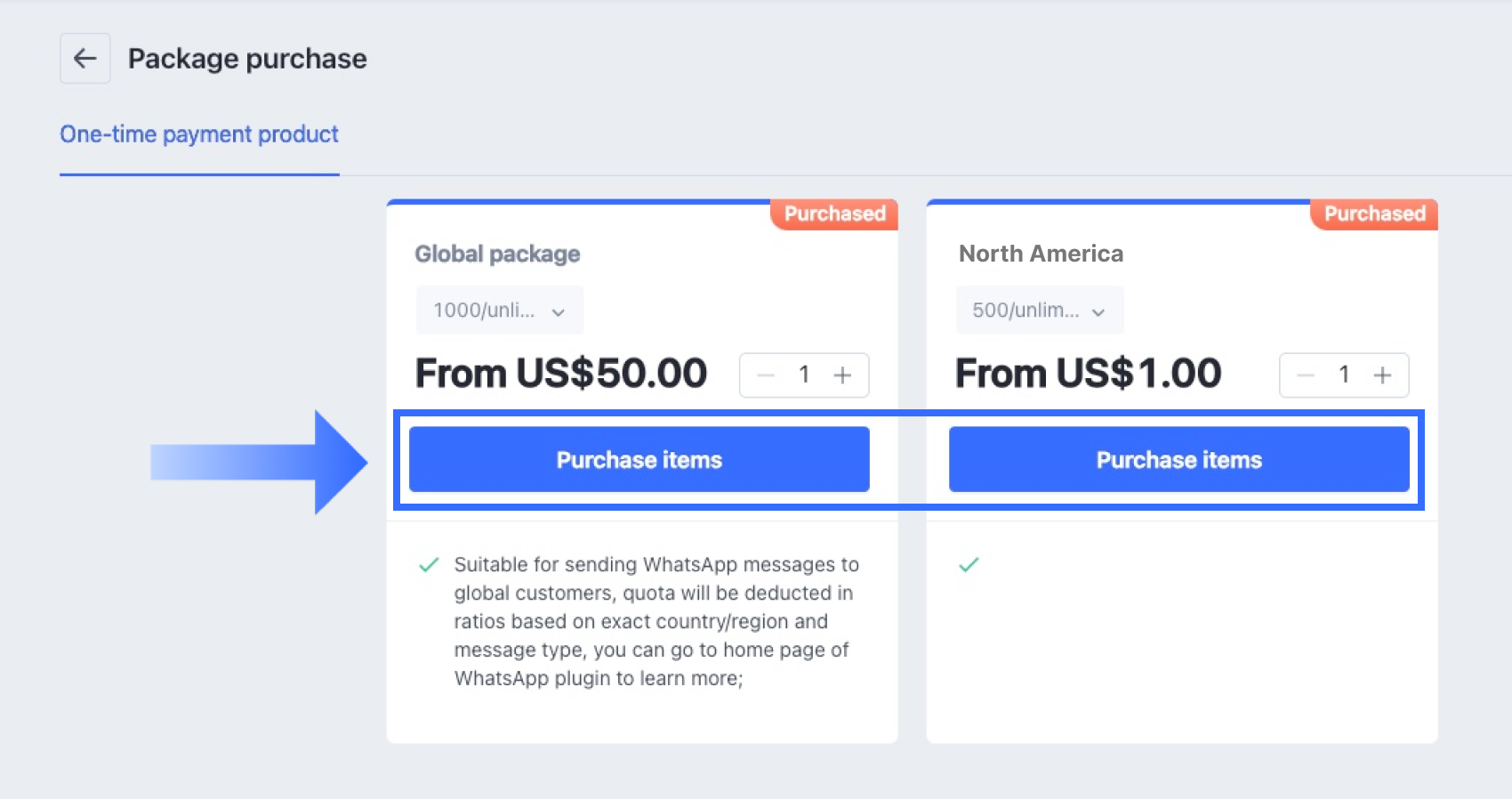1512x799 pixels.
Task: Increase North America quantity with plus
Action: coord(1382,375)
